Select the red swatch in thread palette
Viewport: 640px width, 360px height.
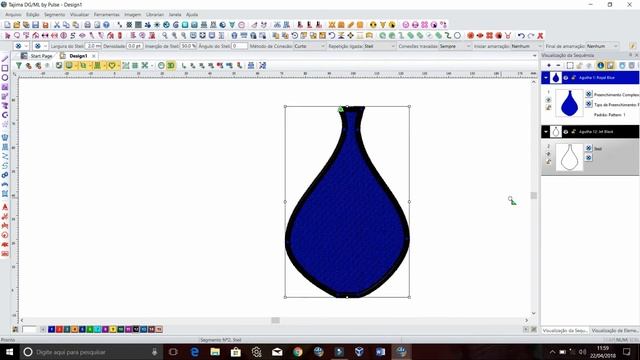[59, 329]
